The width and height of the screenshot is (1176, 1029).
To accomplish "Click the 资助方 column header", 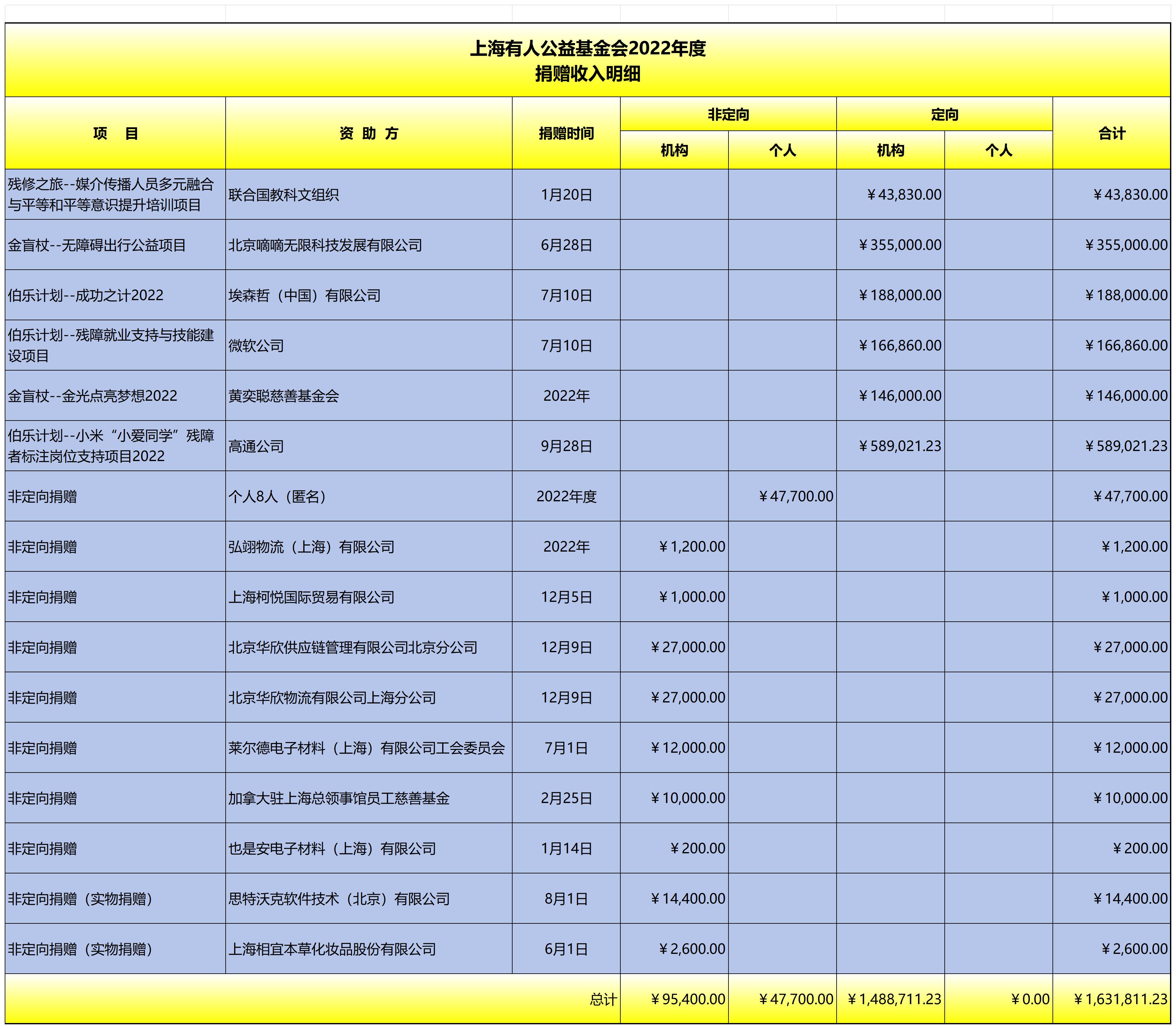I will tap(368, 133).
